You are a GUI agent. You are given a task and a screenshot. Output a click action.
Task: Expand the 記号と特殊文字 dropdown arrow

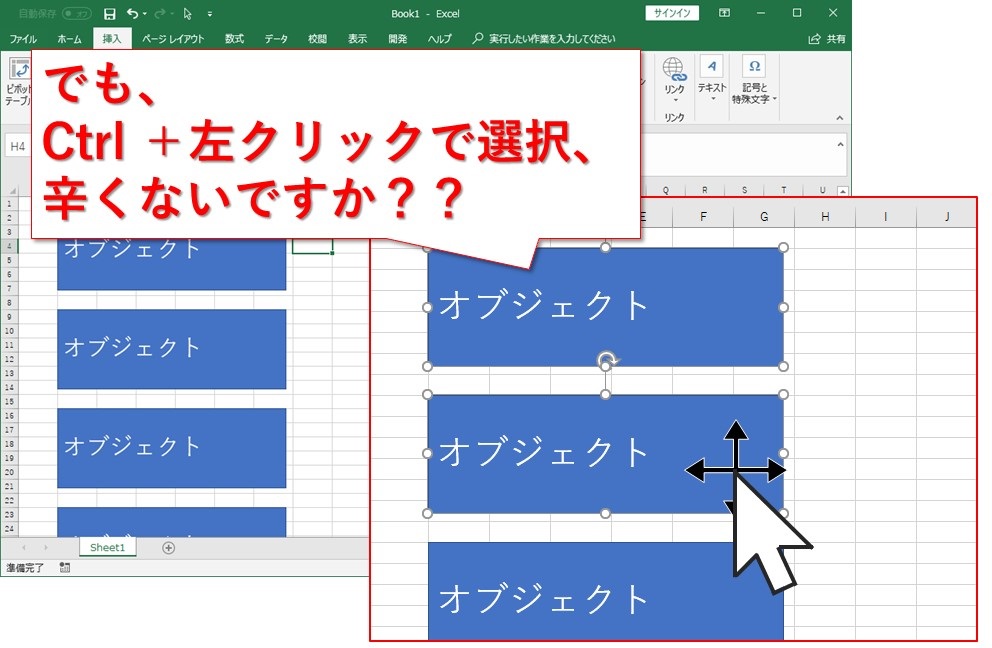pyautogui.click(x=775, y=98)
